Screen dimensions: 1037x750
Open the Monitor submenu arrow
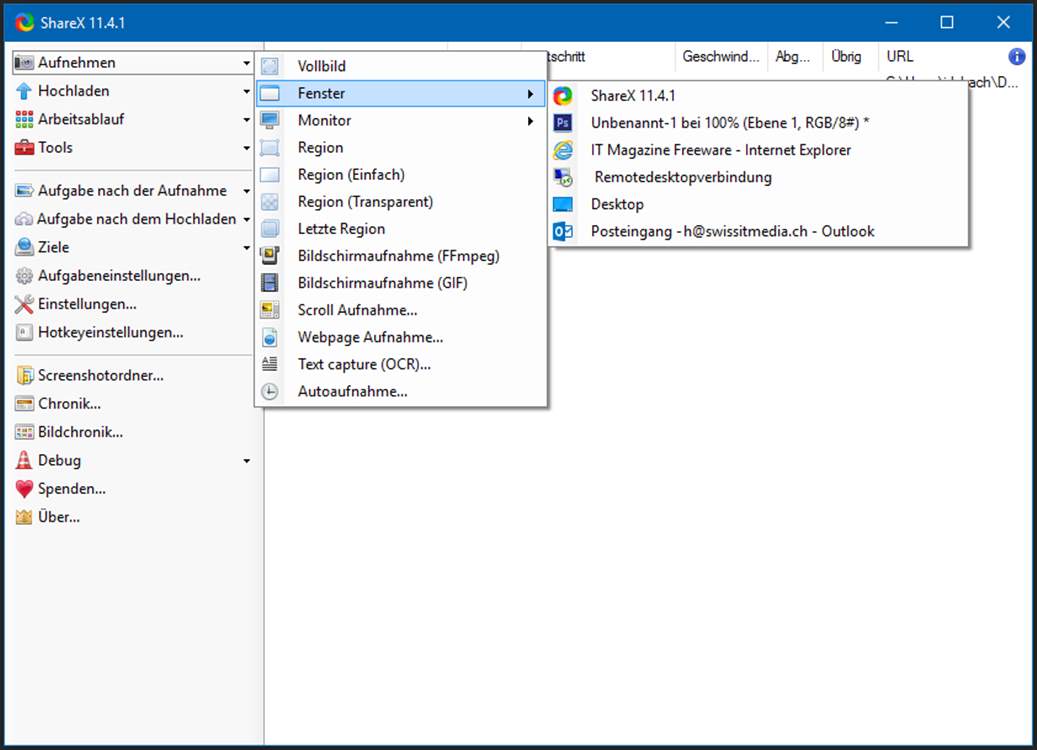(x=530, y=121)
